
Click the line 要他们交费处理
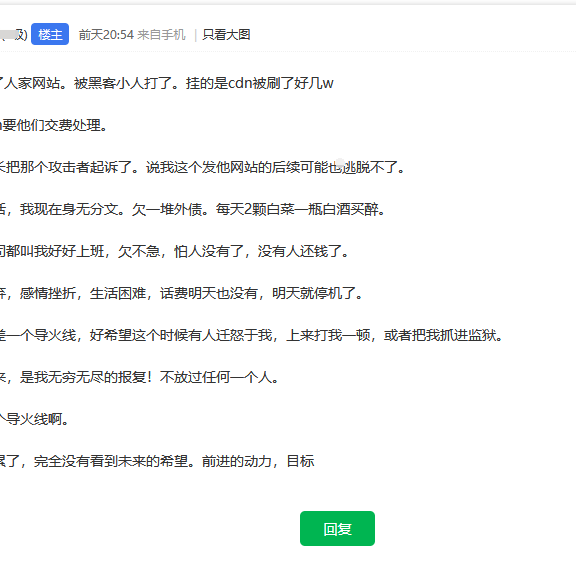54,126
